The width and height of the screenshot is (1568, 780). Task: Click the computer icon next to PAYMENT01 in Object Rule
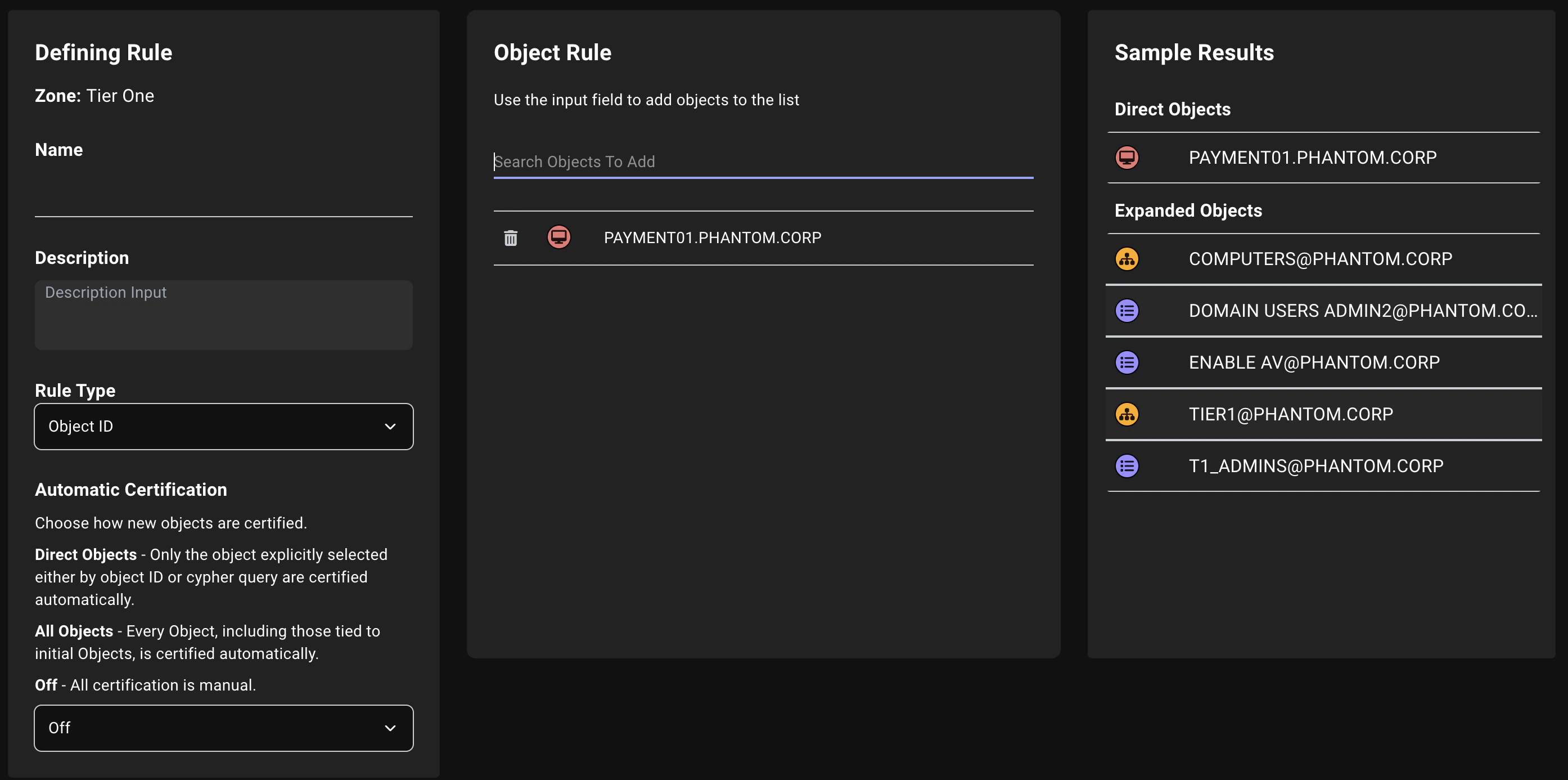(559, 237)
